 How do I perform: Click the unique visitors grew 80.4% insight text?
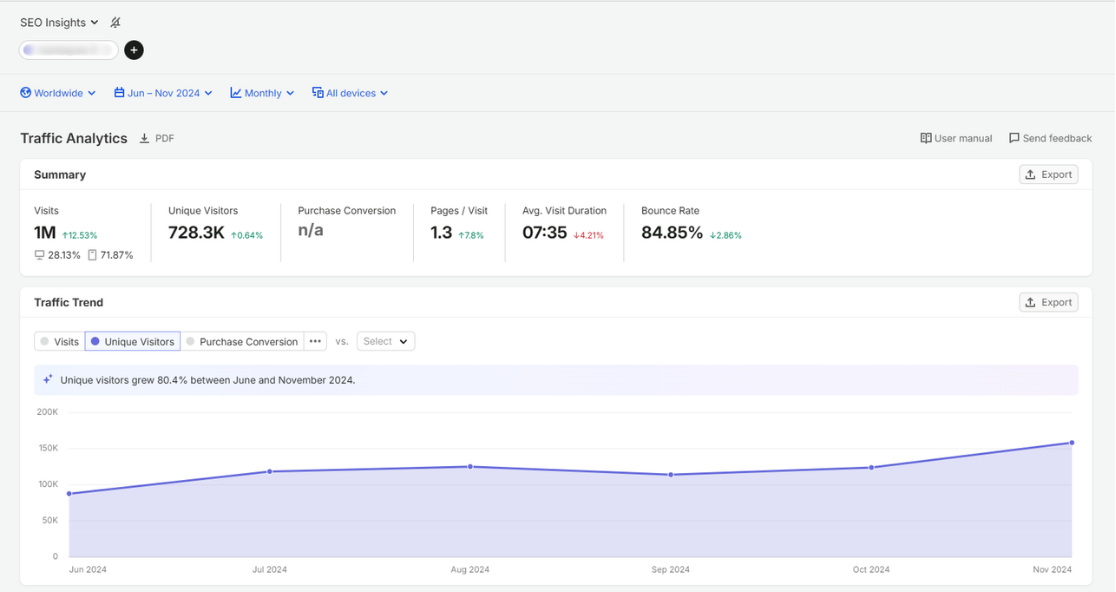(x=208, y=380)
